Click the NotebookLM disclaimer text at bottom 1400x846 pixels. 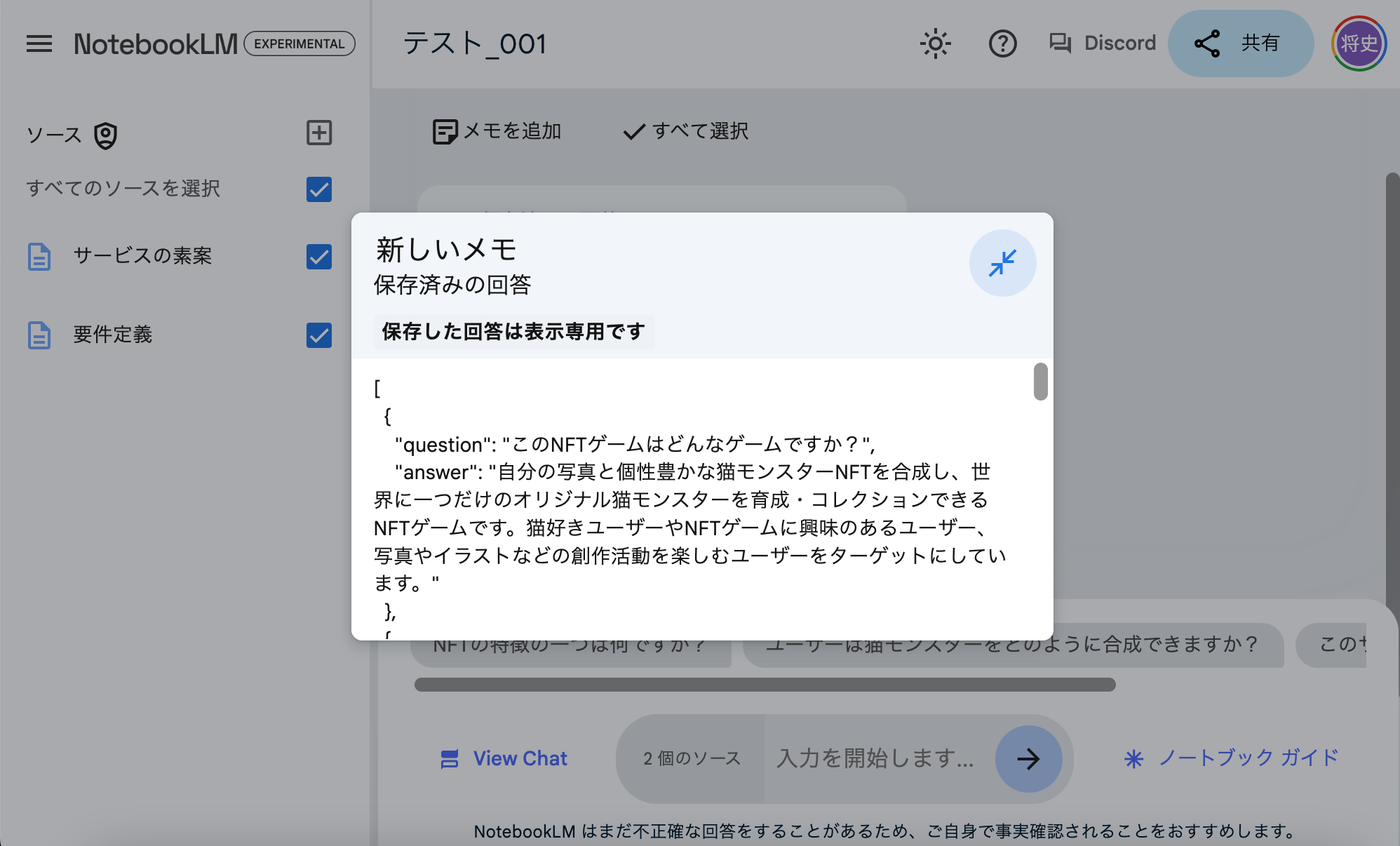[885, 831]
